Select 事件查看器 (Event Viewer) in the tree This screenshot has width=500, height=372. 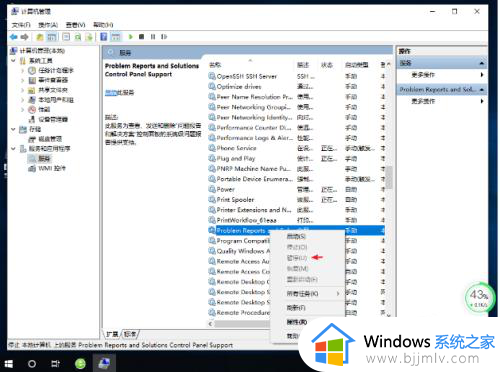tap(53, 80)
